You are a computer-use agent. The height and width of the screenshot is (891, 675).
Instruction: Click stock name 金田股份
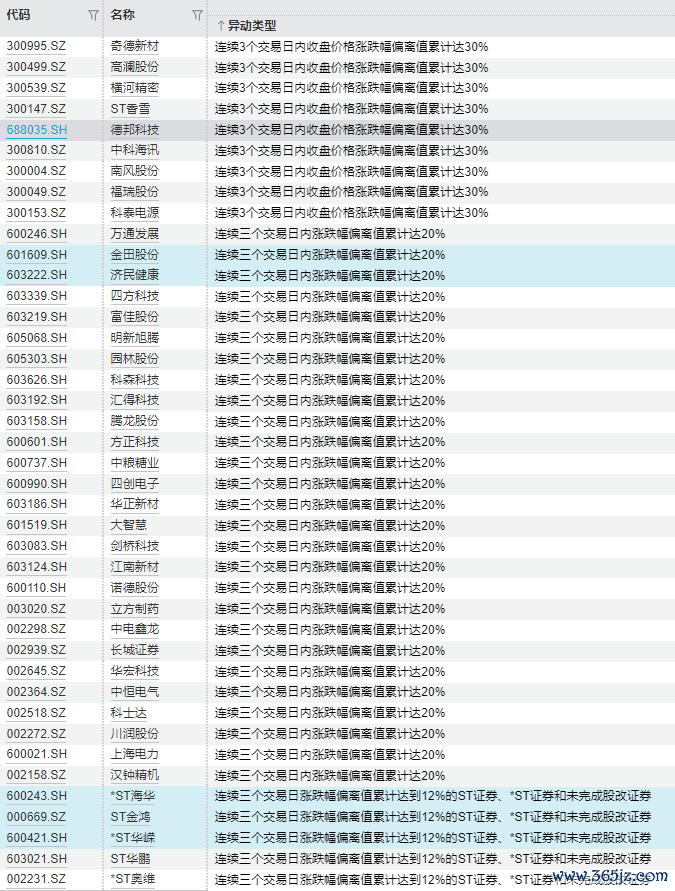[134, 255]
